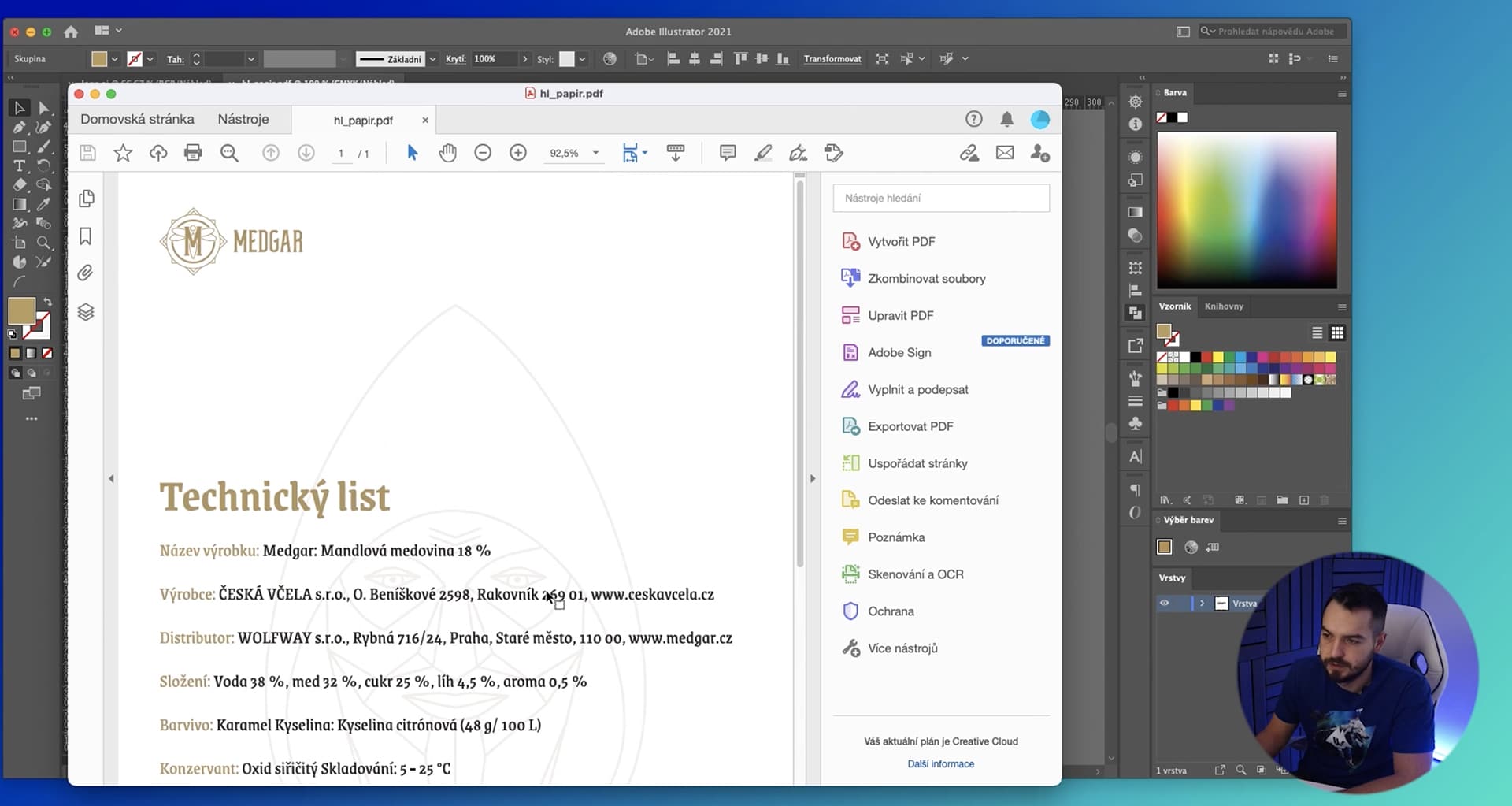
Task: Select the highlighter pen icon
Action: pos(763,153)
